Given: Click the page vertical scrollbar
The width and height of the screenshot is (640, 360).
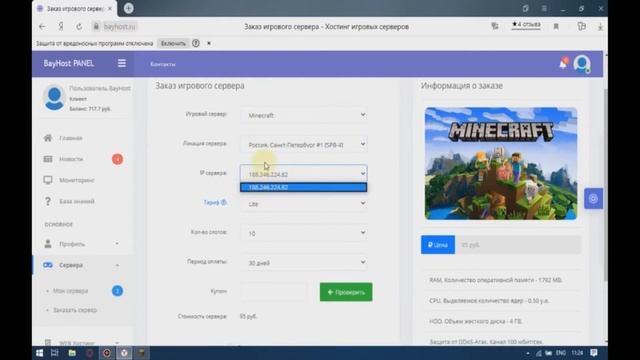Looking at the screenshot, I should 605,184.
